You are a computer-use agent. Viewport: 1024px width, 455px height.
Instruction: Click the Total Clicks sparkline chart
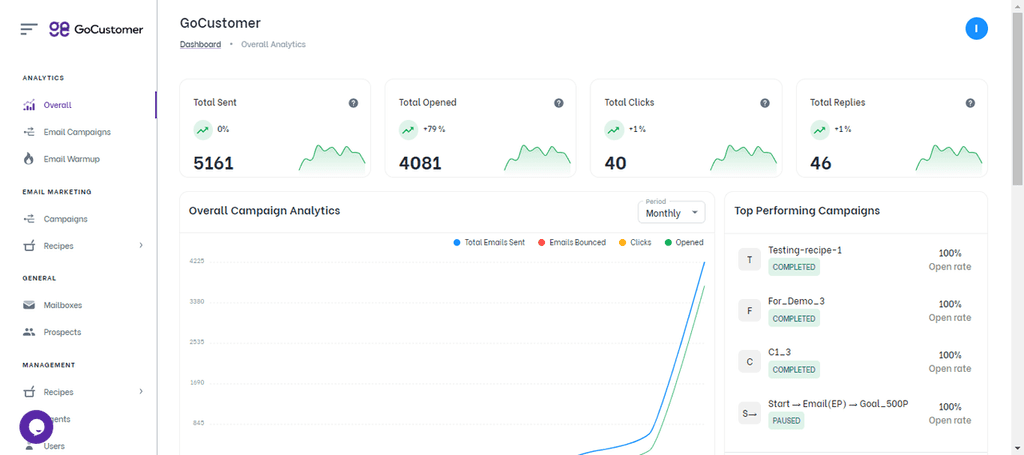point(743,158)
